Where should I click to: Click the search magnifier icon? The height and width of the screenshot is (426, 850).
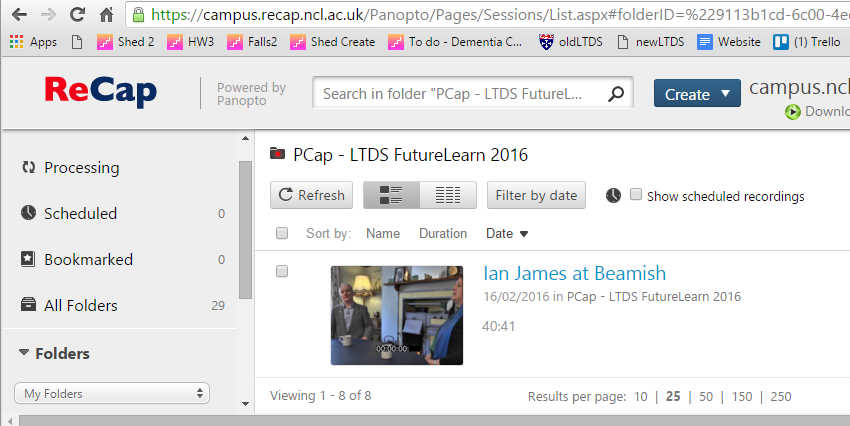pyautogui.click(x=617, y=94)
